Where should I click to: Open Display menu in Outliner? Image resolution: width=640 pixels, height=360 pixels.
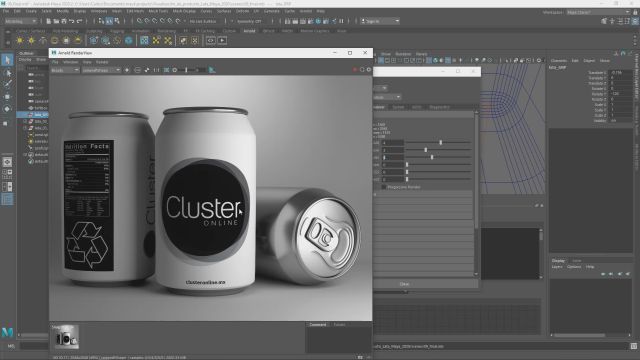pos(25,60)
